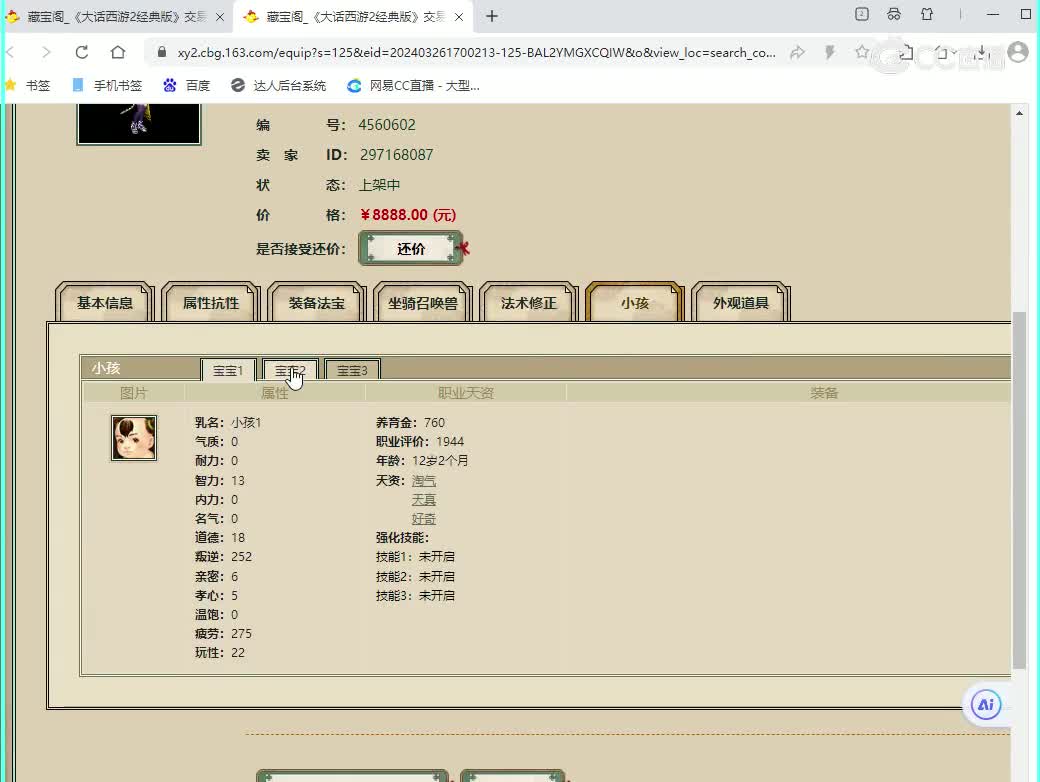
Task: Click the scrollbar up arrow
Action: pos(1019,113)
